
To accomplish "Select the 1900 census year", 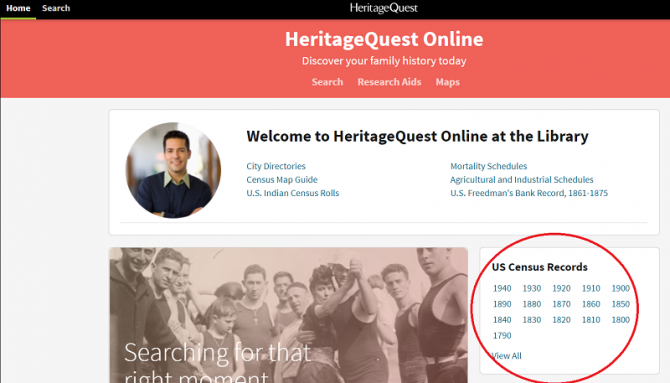I will [x=620, y=289].
